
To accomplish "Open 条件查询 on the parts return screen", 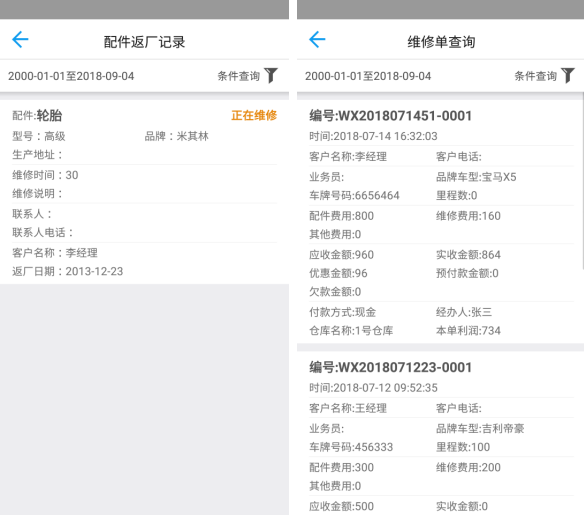I will (239, 76).
